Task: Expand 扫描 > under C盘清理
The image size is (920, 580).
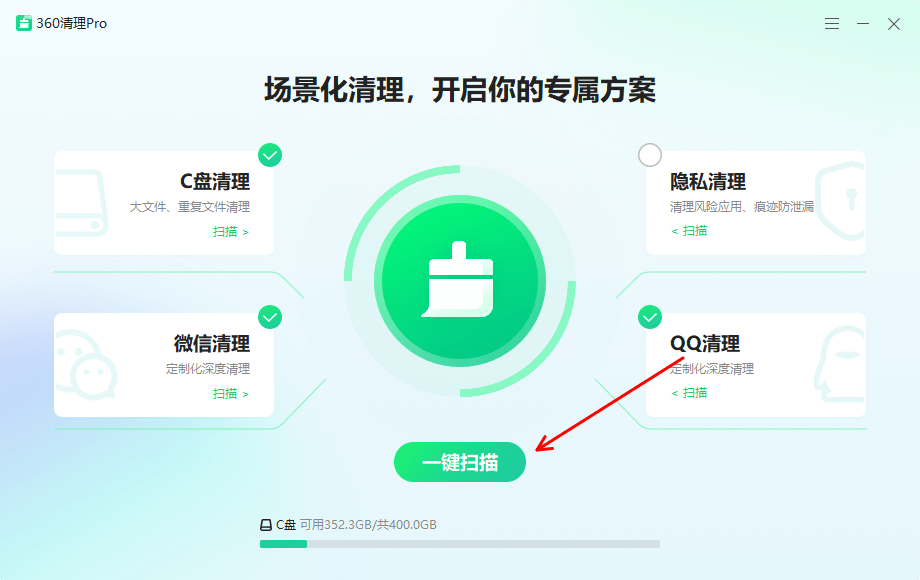Action: pos(231,232)
